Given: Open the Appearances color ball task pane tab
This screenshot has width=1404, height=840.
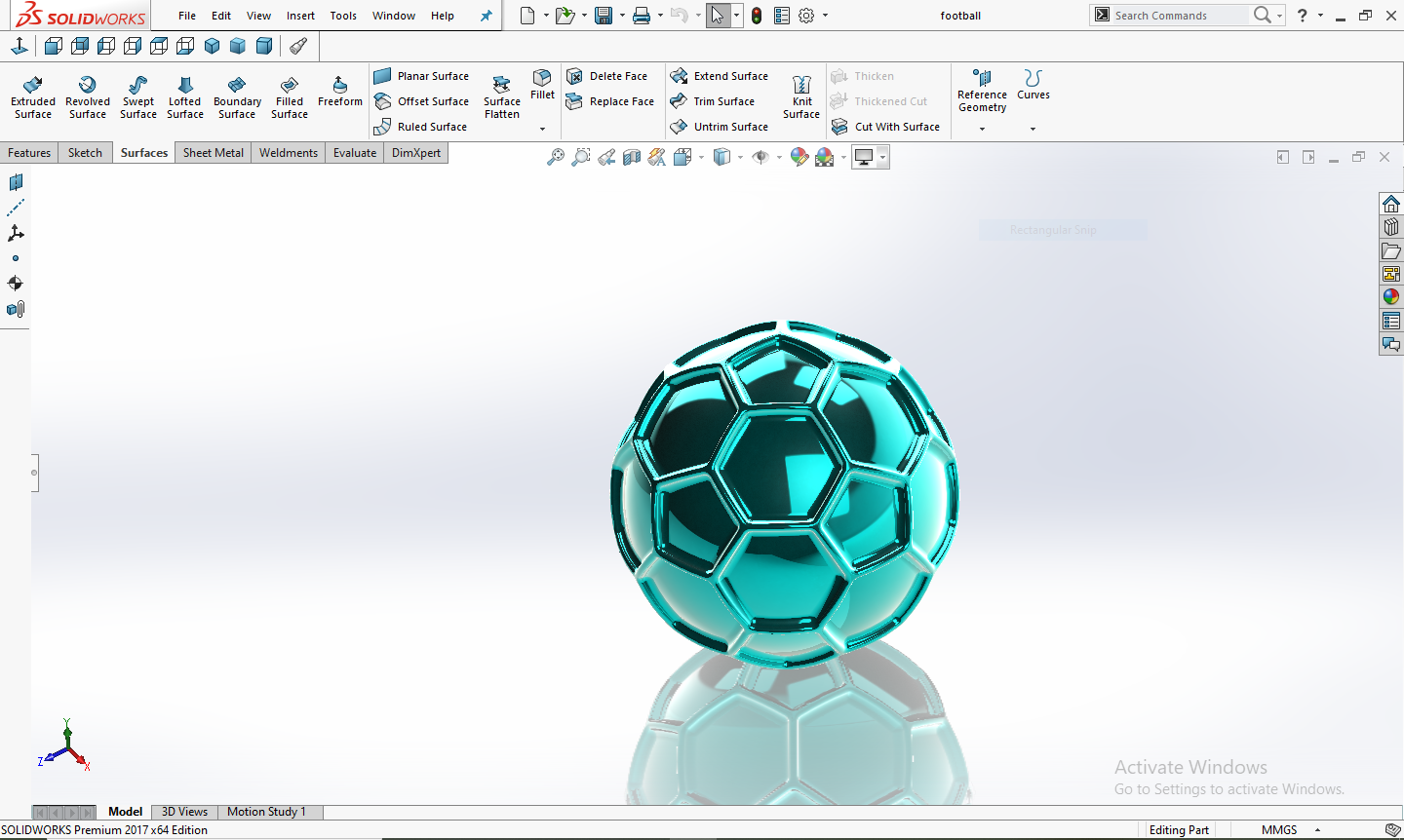Looking at the screenshot, I should click(1391, 297).
